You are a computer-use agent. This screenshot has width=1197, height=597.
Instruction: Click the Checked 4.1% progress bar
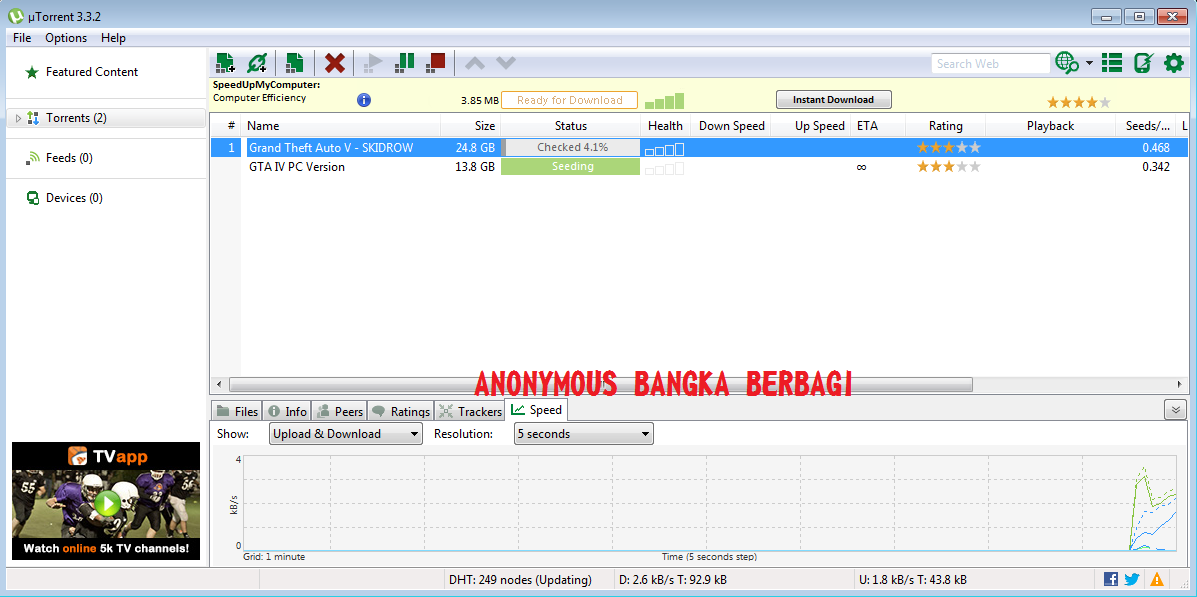(570, 147)
